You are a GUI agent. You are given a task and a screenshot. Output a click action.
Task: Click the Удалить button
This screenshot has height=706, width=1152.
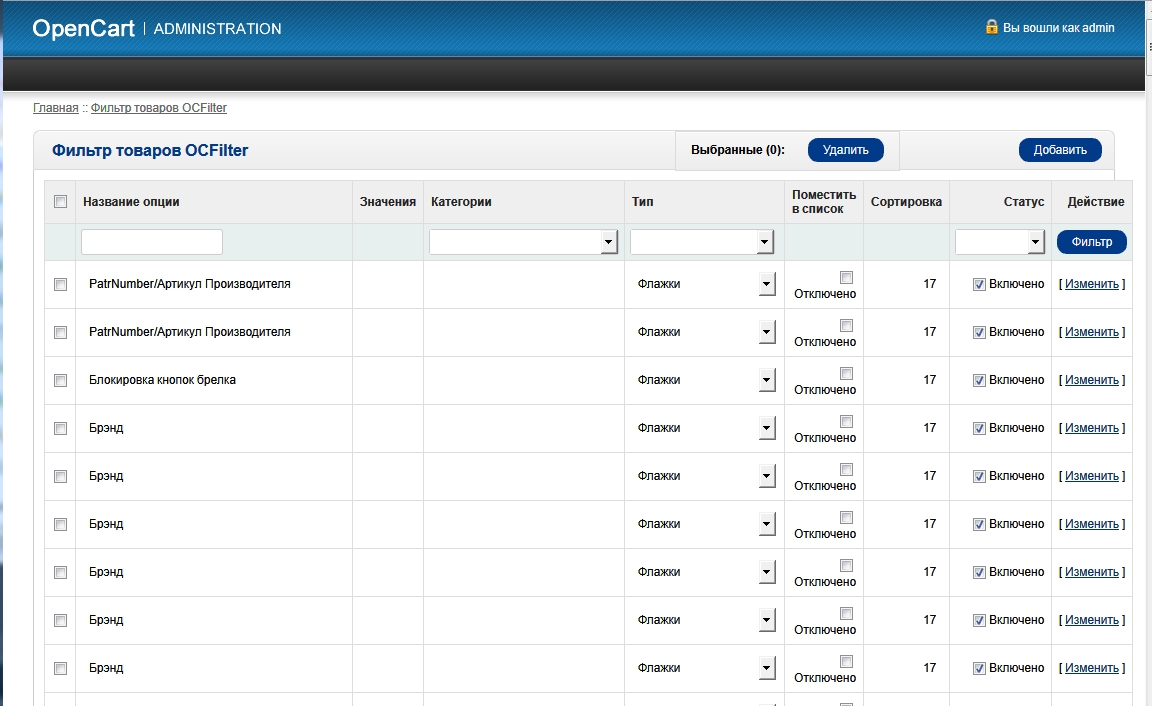[846, 150]
